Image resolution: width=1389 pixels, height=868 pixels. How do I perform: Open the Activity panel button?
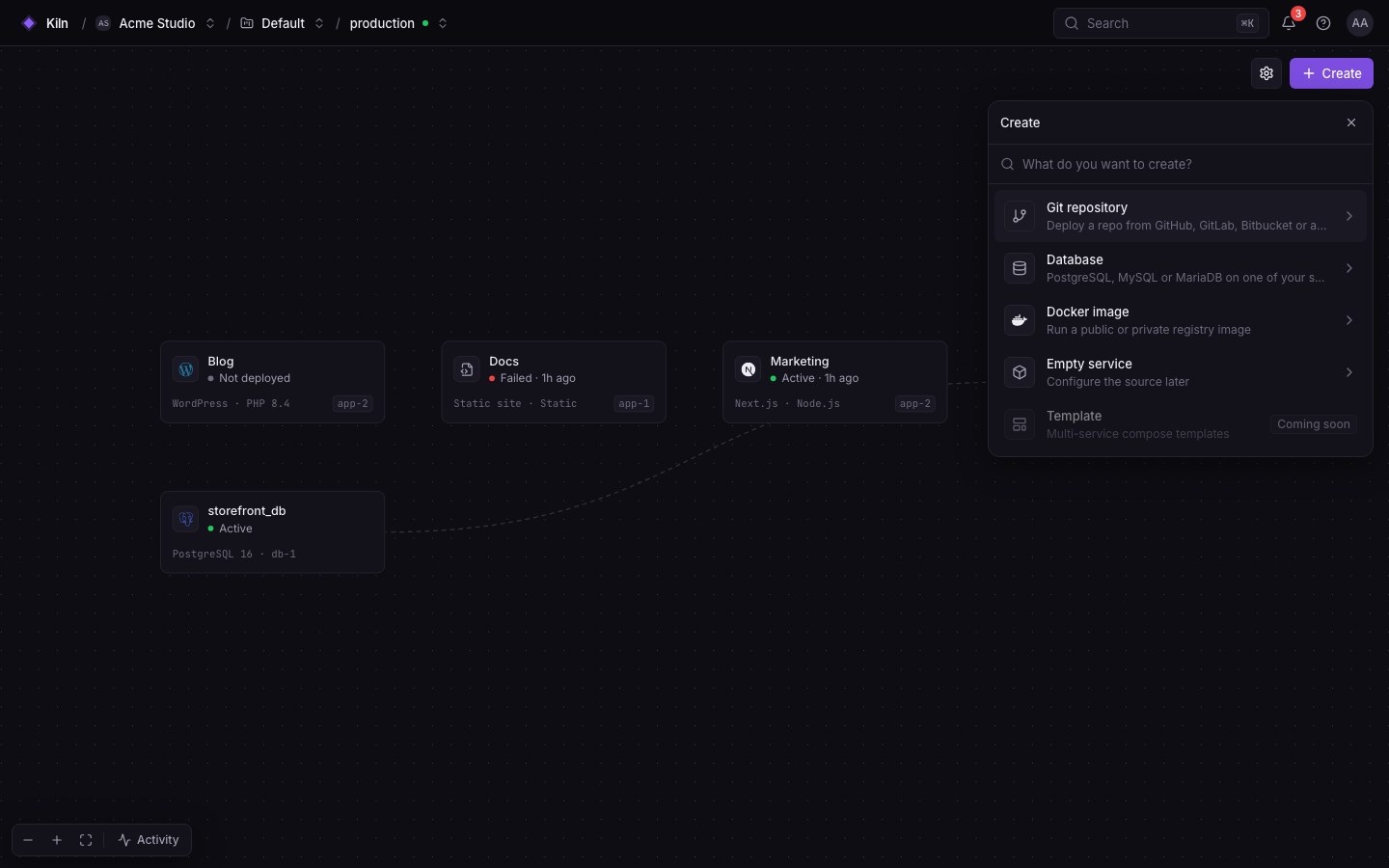click(149, 840)
